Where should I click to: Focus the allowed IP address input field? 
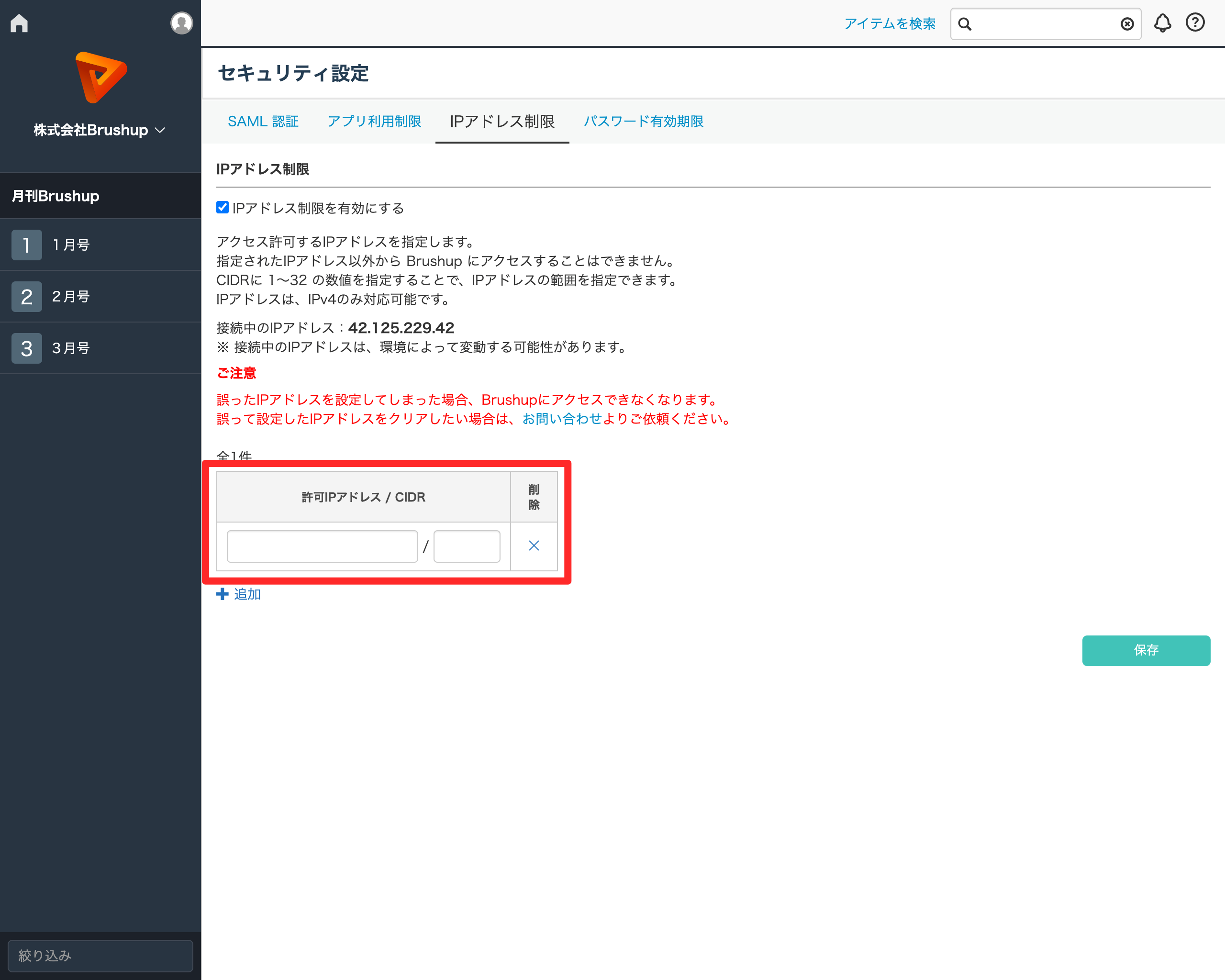pyautogui.click(x=322, y=546)
